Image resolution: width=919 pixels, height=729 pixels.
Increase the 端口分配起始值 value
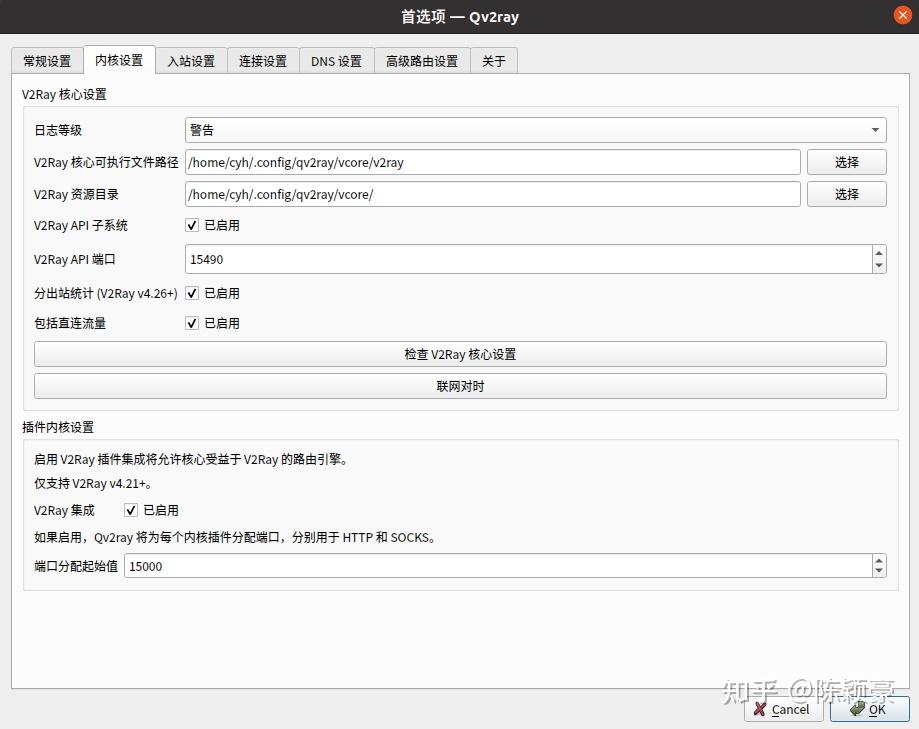coord(879,561)
